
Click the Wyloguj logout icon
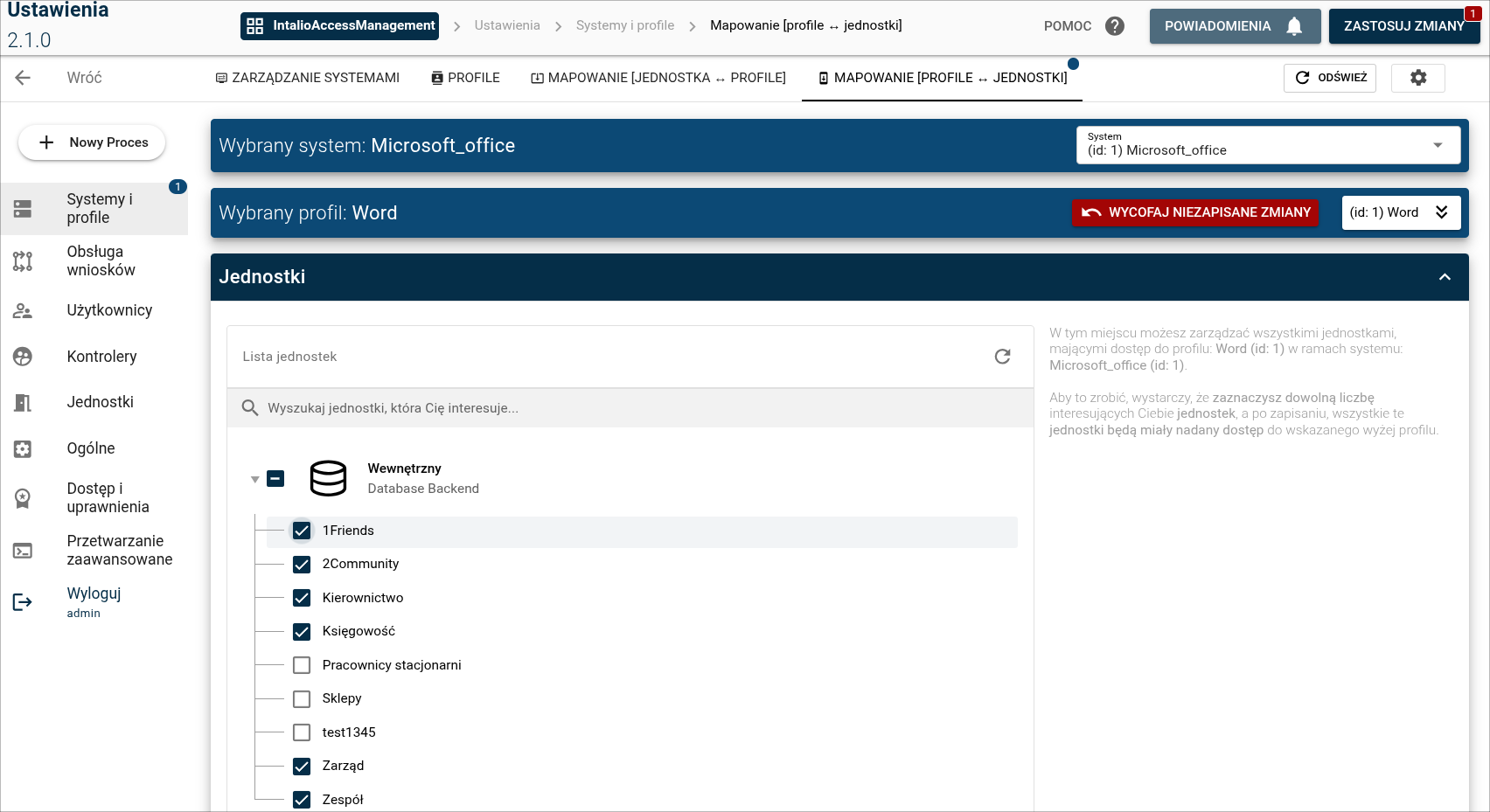[x=23, y=601]
